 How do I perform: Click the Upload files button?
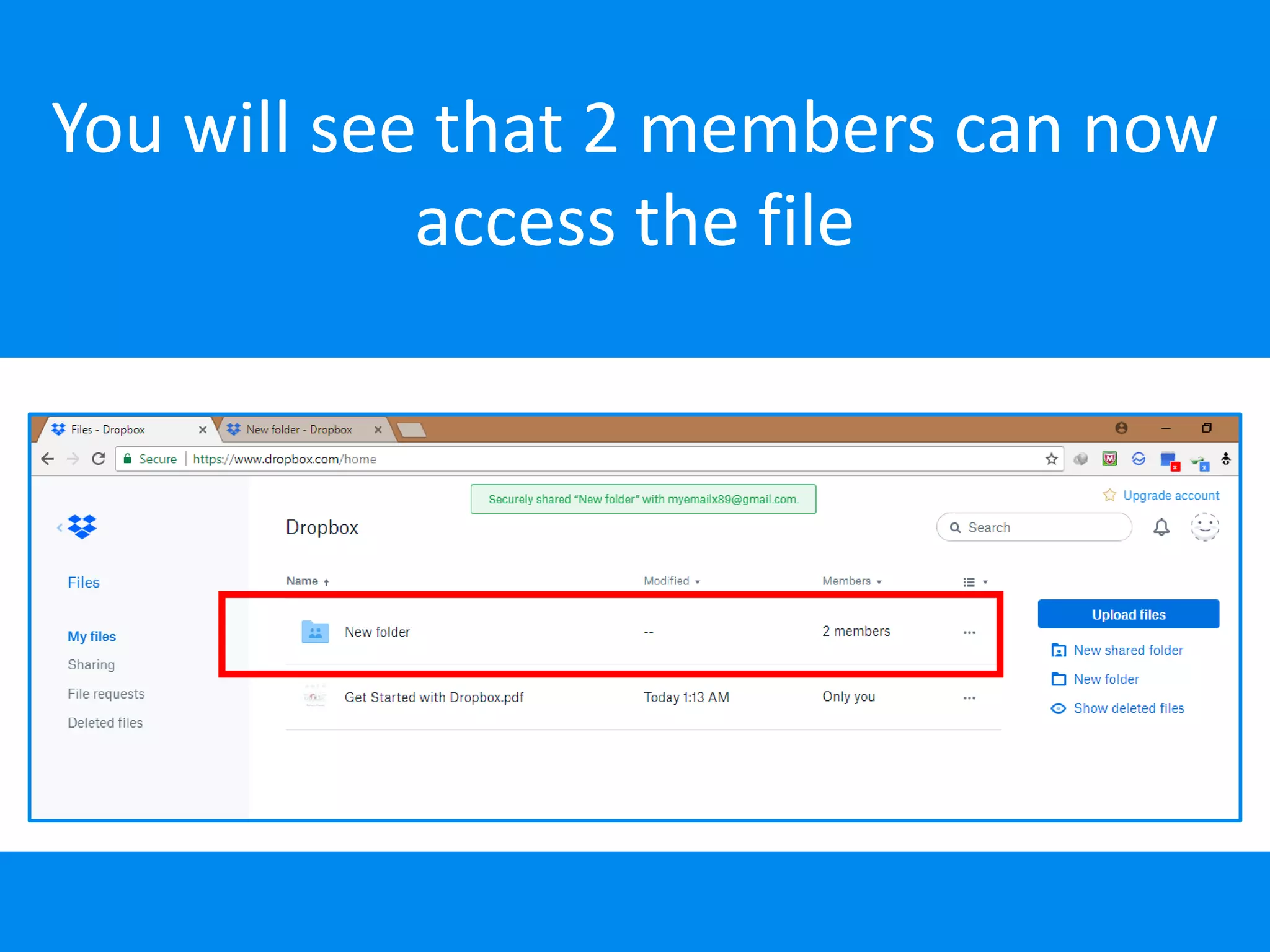click(1129, 614)
